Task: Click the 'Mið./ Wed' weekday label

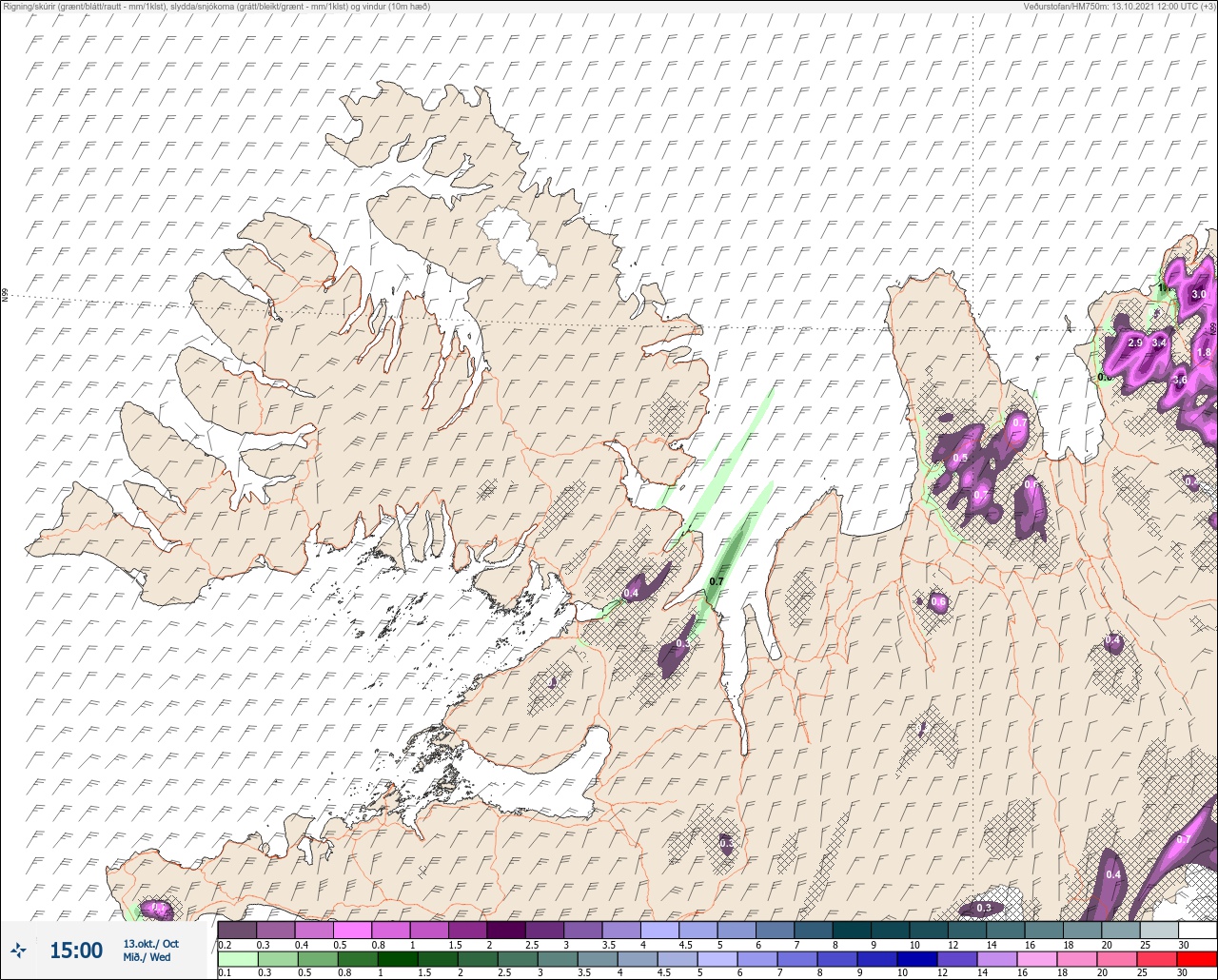Action: (x=147, y=957)
